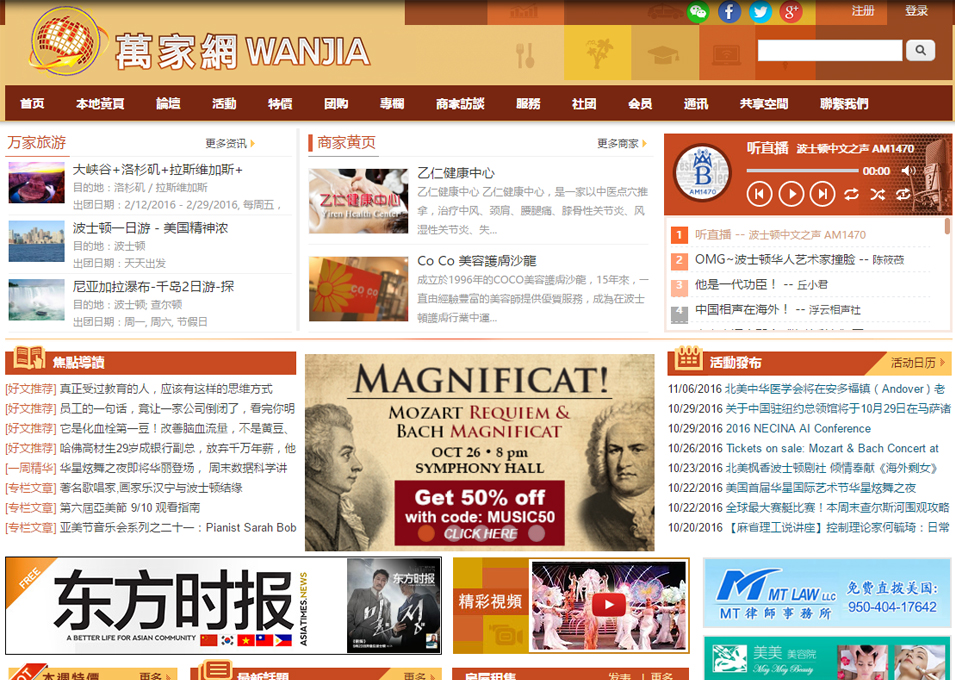The width and height of the screenshot is (955, 680).
Task: Open 波士顿一日游 tour link
Action: point(150,228)
